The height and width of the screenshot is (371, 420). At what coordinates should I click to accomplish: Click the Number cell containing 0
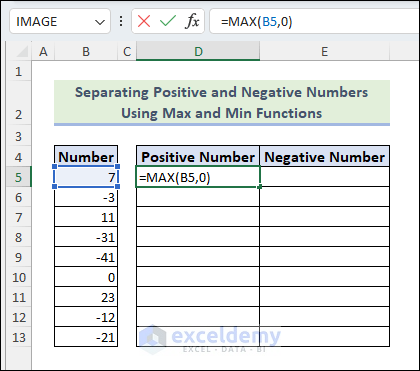(x=86, y=277)
